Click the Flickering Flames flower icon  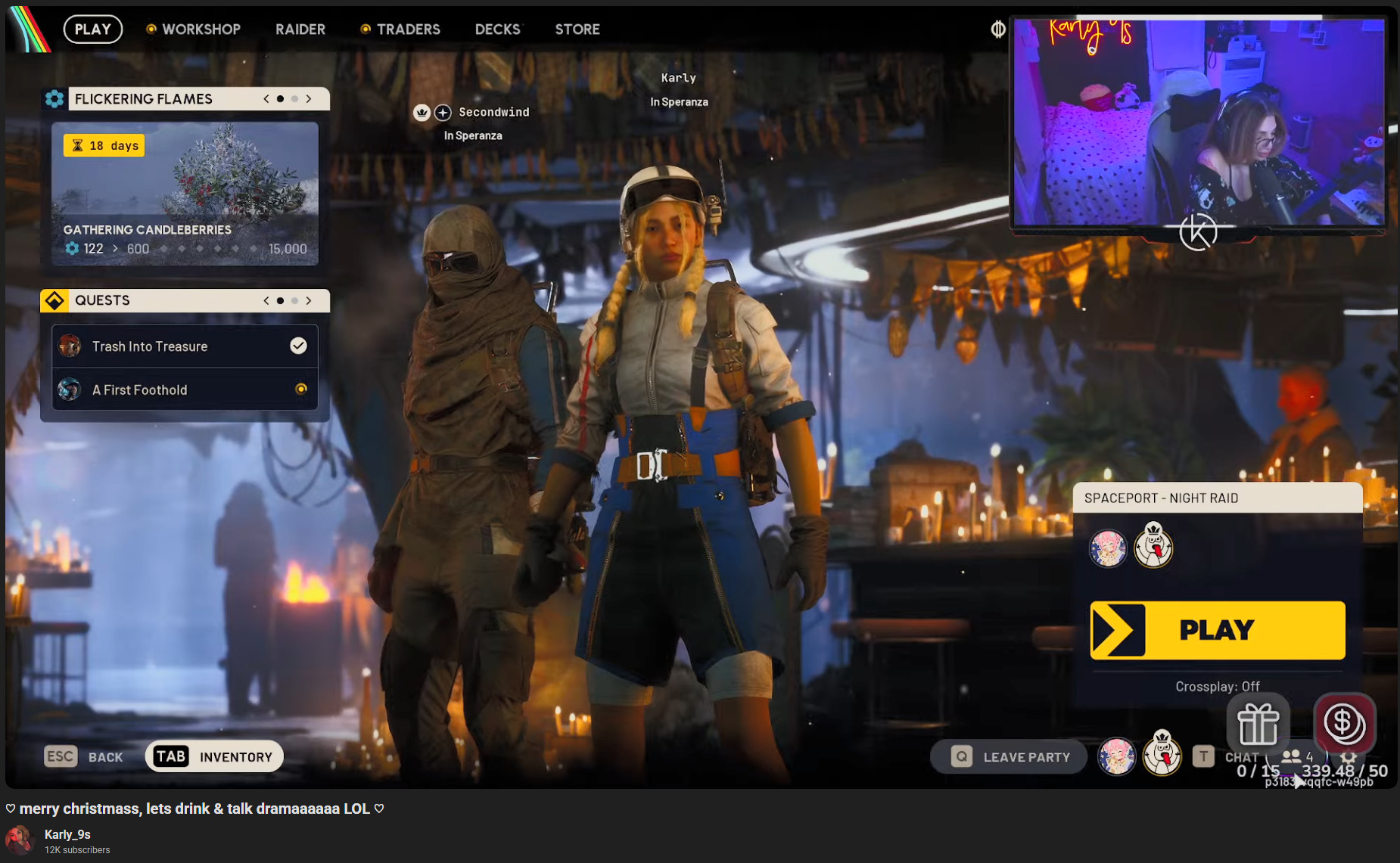pyautogui.click(x=54, y=99)
